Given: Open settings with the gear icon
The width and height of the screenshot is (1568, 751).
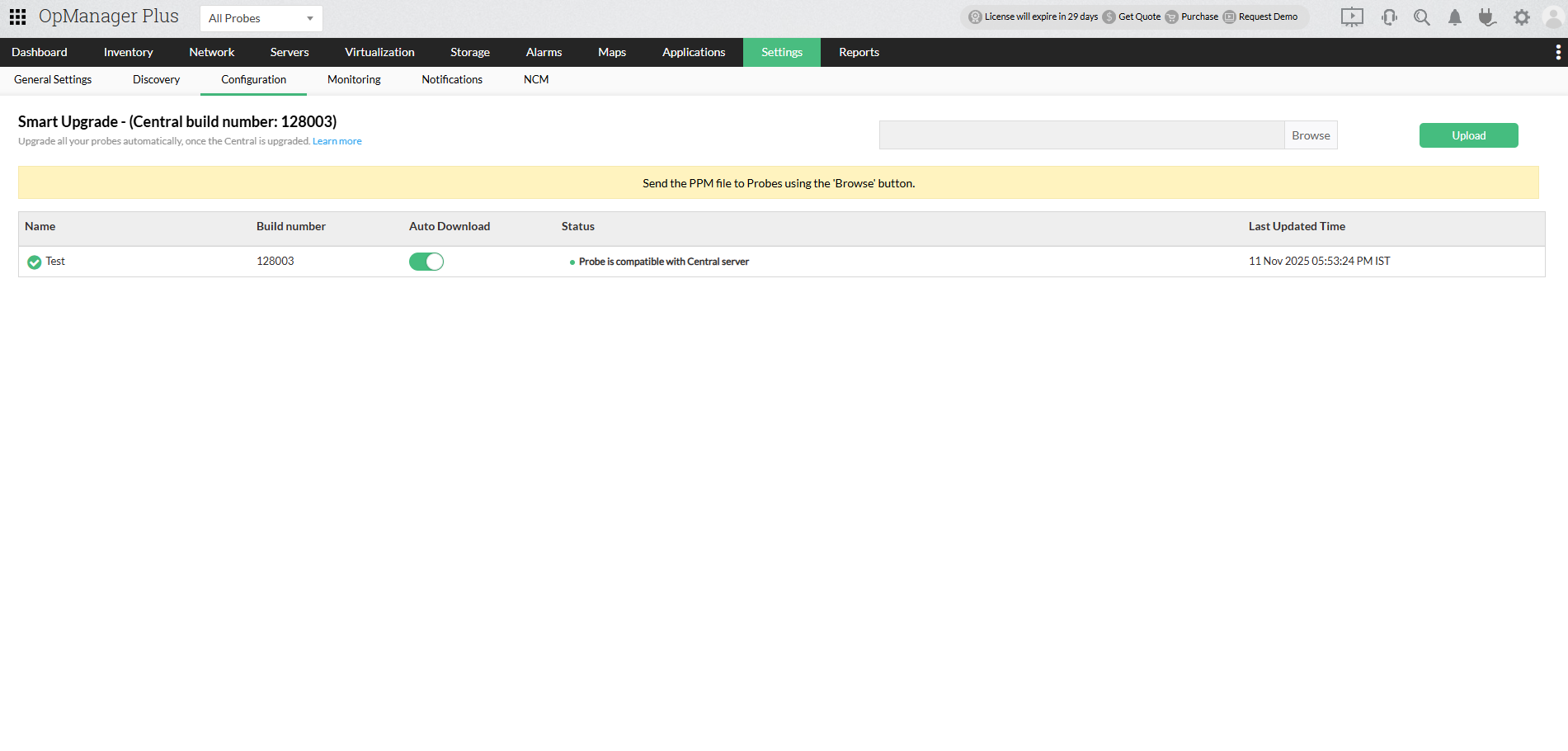Looking at the screenshot, I should [1521, 17].
